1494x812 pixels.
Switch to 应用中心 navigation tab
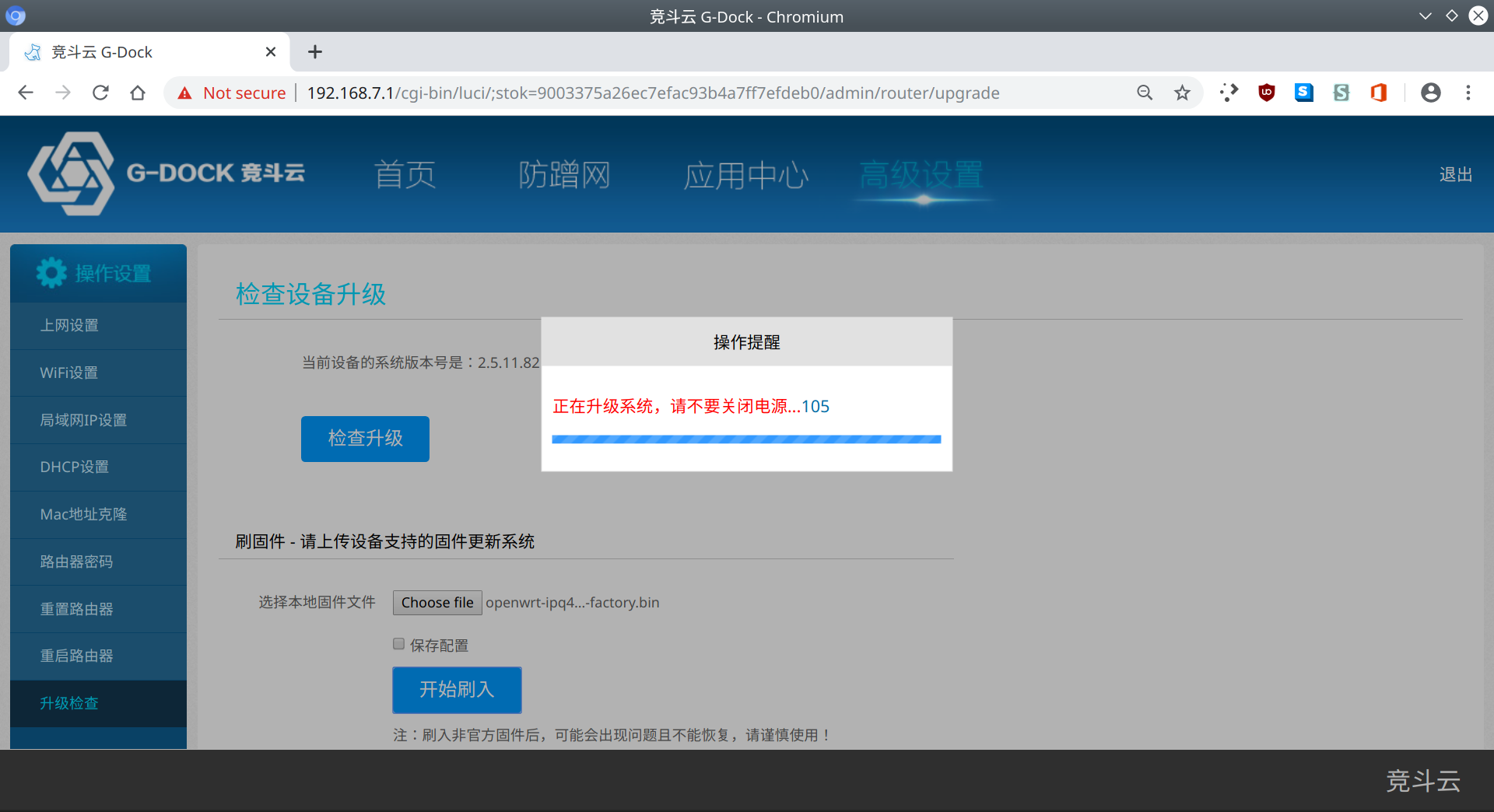[745, 175]
